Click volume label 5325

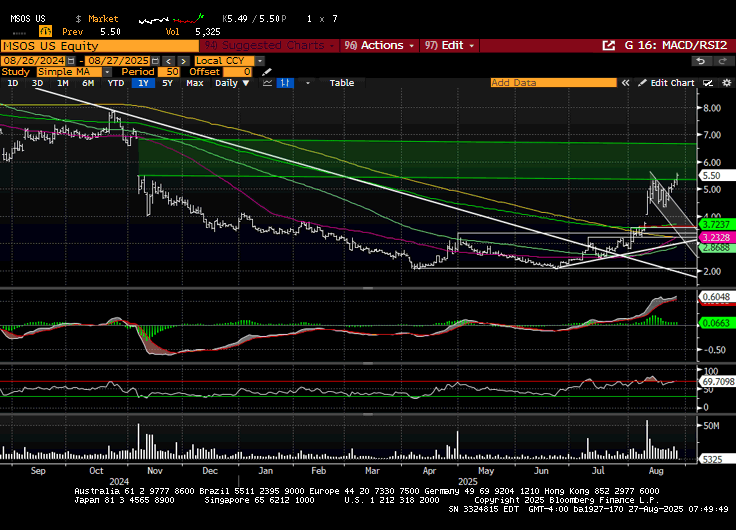tap(717, 460)
